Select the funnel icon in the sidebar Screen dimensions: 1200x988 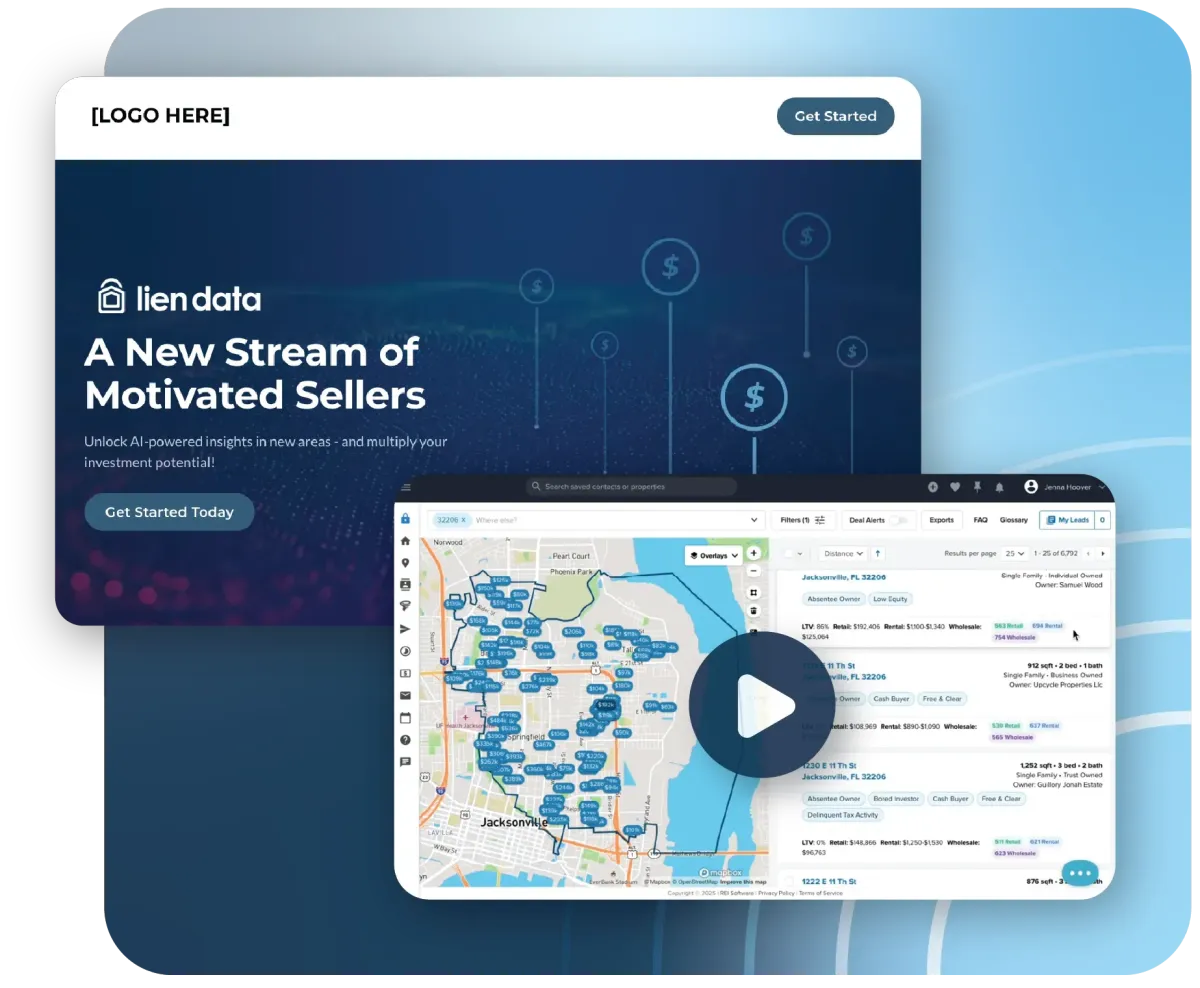click(405, 606)
